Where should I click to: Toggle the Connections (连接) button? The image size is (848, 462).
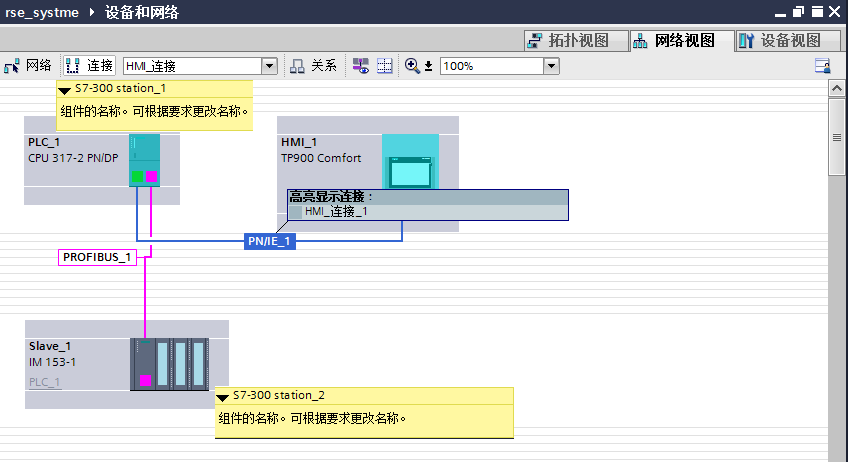[89, 66]
